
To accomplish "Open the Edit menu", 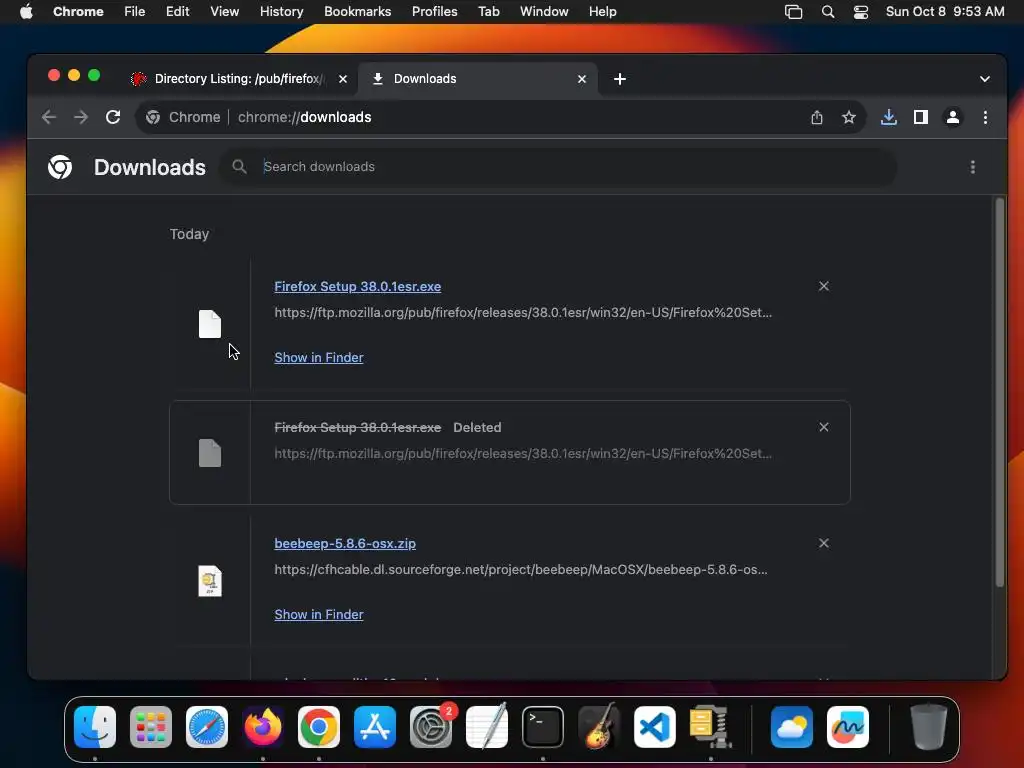I will point(177,11).
